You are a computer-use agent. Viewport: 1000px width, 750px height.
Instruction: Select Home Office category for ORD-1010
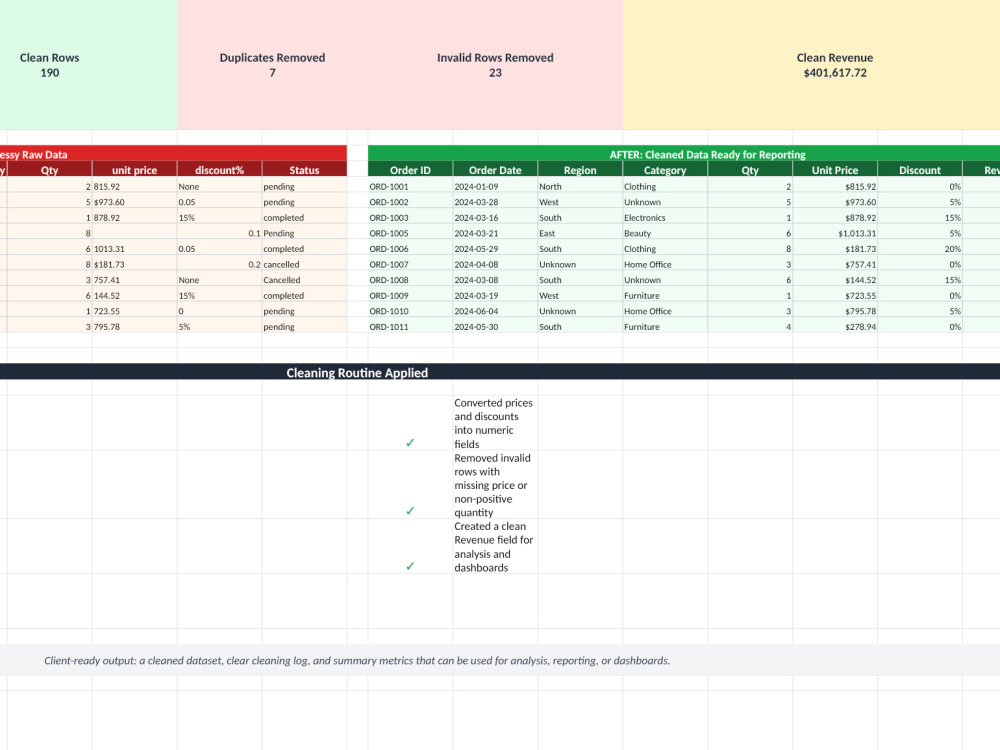tap(665, 311)
